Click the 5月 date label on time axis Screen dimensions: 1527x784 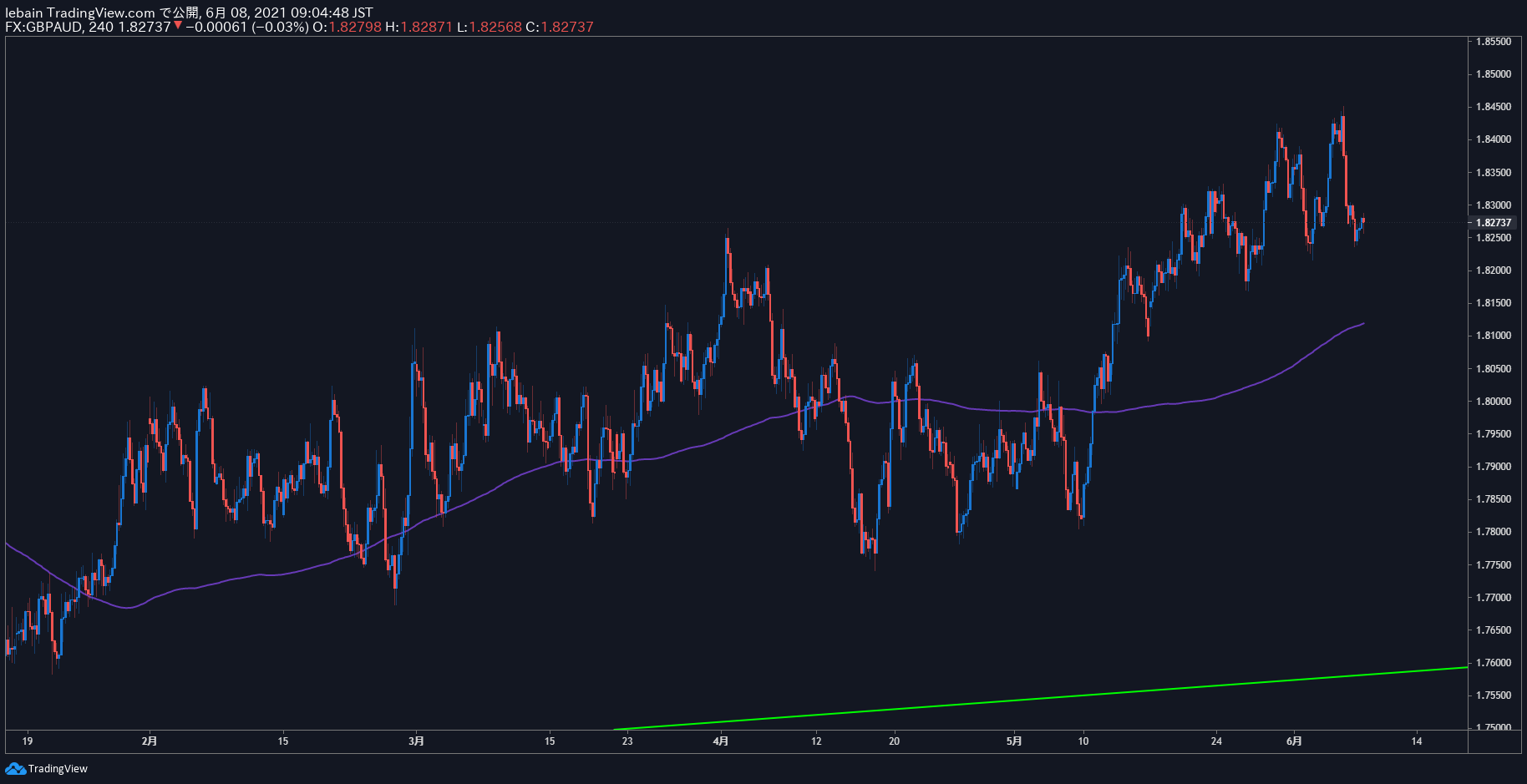[x=1014, y=741]
